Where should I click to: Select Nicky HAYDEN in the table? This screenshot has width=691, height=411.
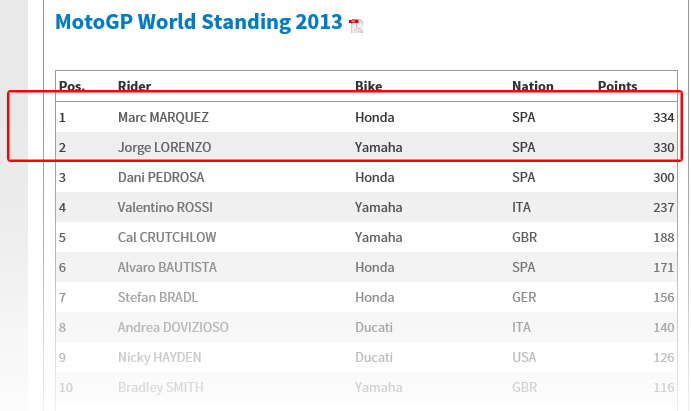[160, 357]
